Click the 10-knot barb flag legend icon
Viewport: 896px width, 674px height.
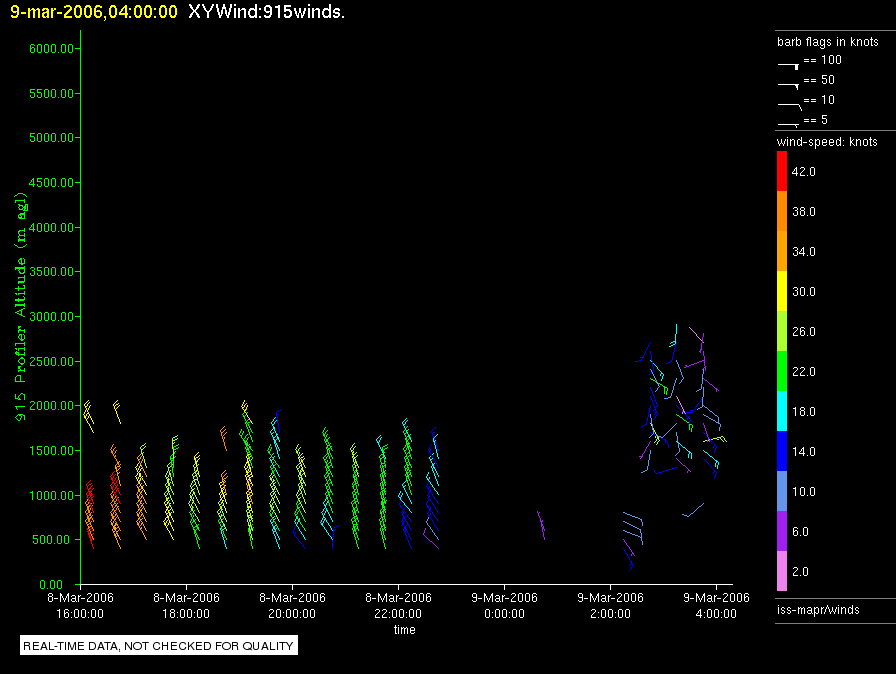click(789, 104)
